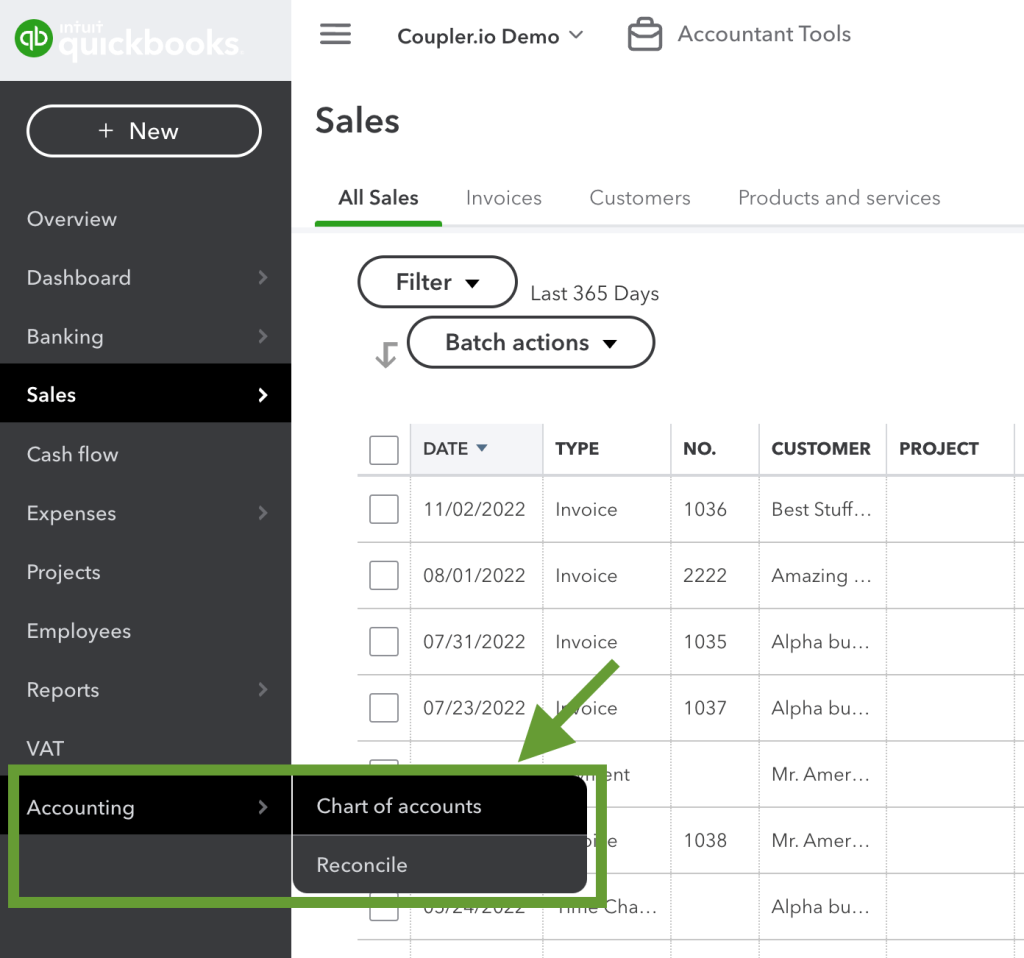Expand the Reports sidebar chevron

tap(263, 690)
